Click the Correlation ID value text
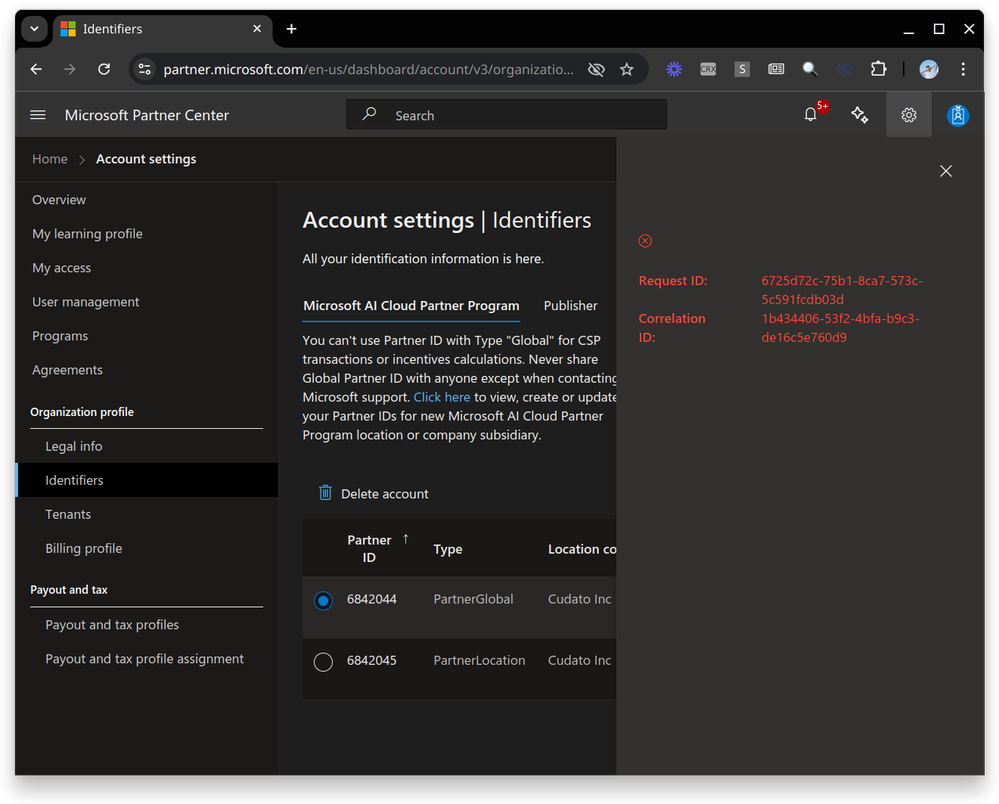Screen dimensions: 999x804 (x=840, y=328)
